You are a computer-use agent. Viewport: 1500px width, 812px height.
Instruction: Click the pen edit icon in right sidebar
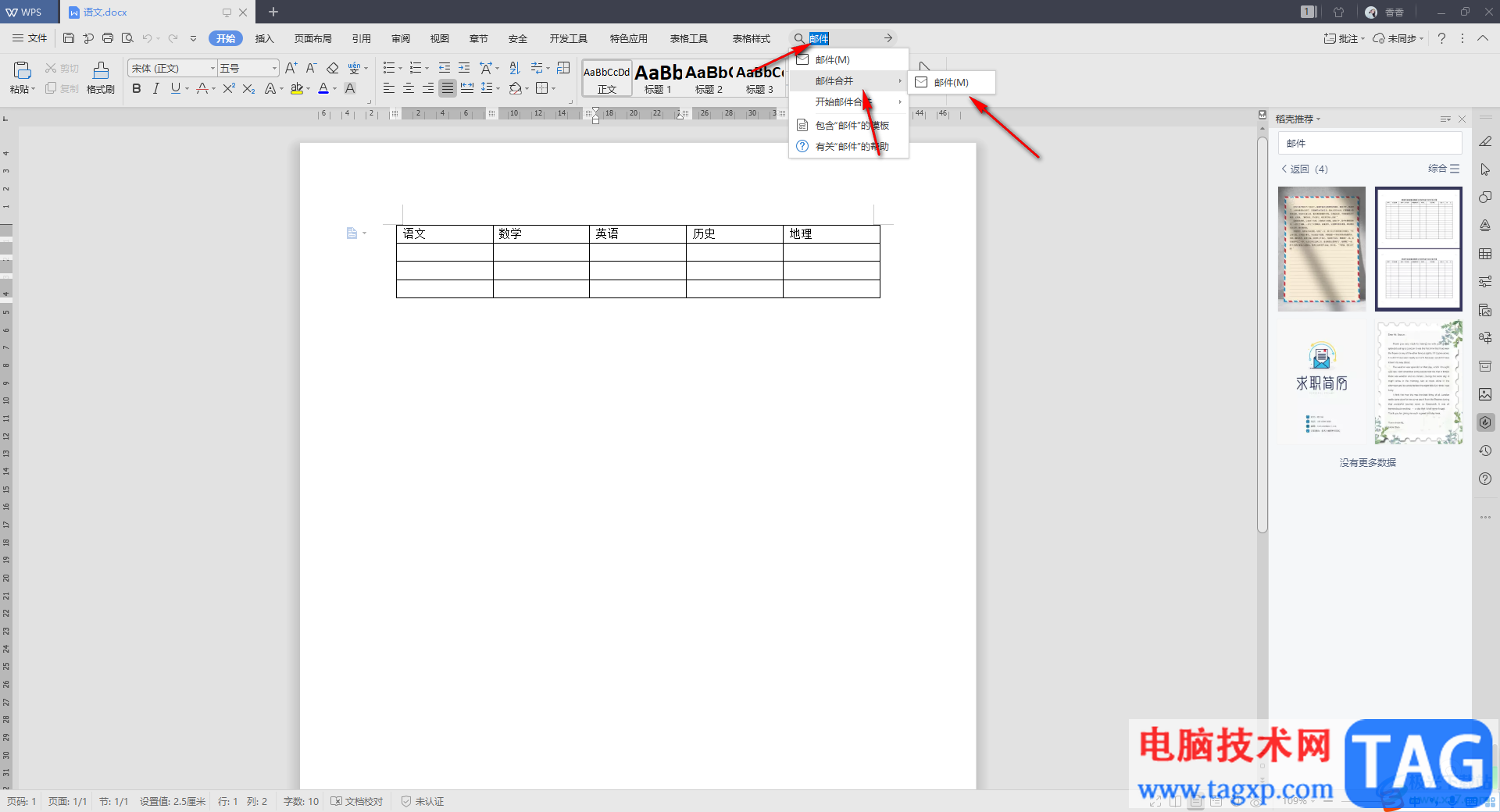[x=1485, y=141]
